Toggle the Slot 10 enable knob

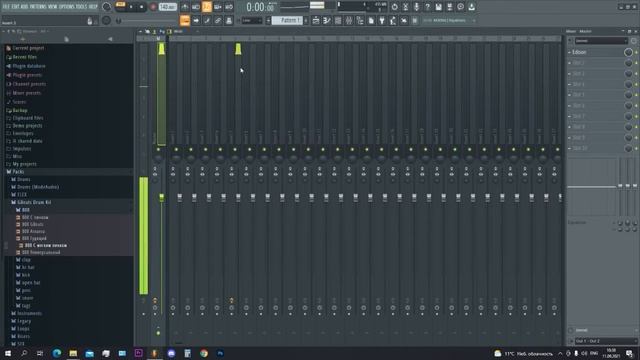pyautogui.click(x=628, y=149)
